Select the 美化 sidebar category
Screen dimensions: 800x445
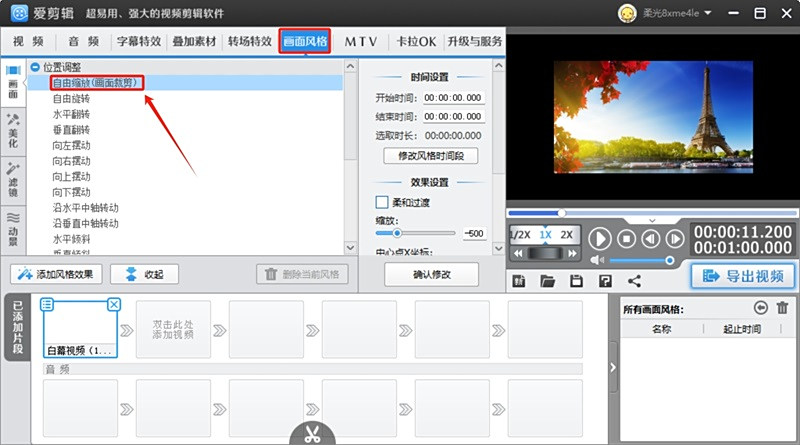click(13, 131)
